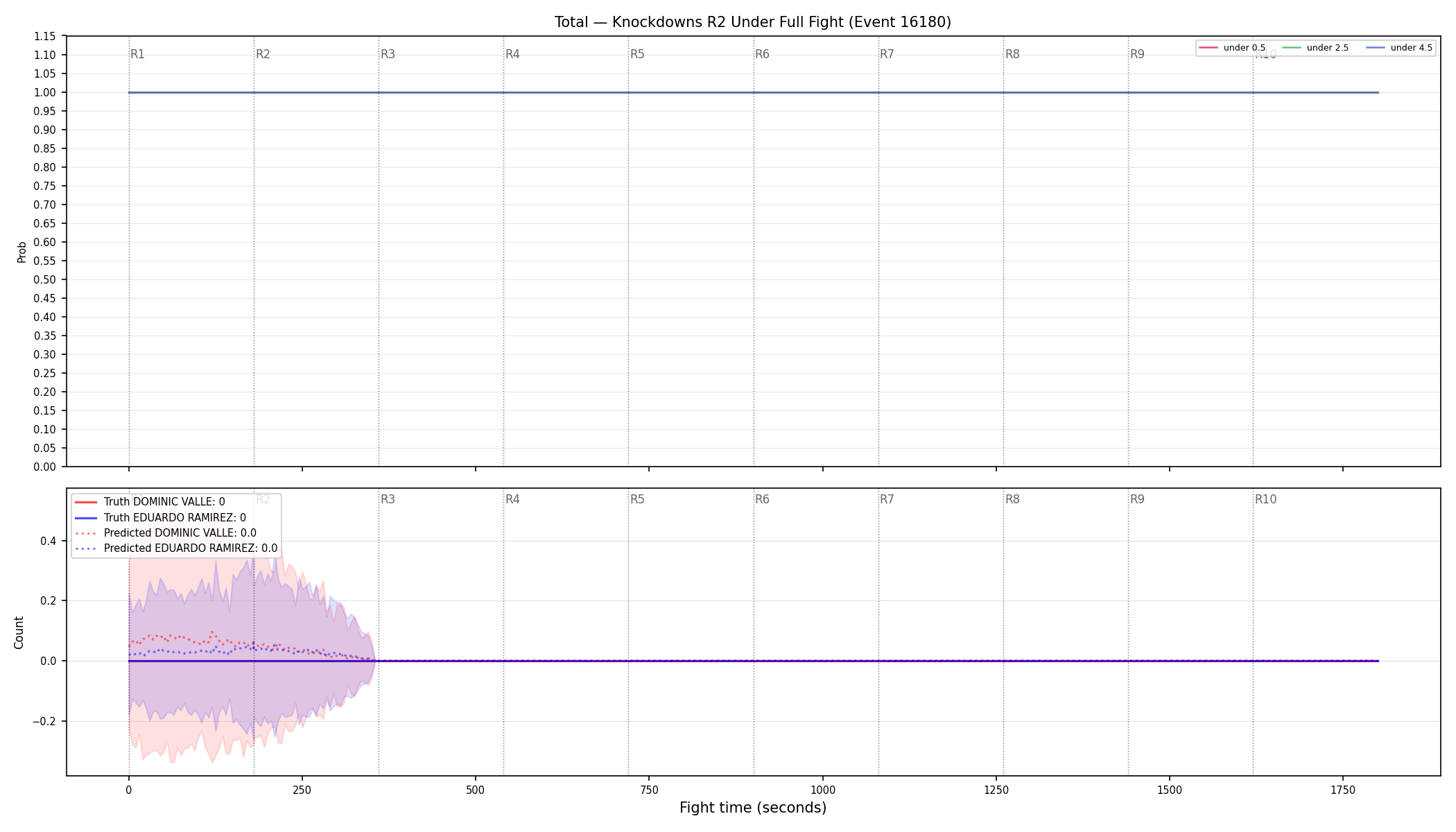Click the R6 round label in the Prob chart
The width and height of the screenshot is (1456, 832).
pos(762,54)
